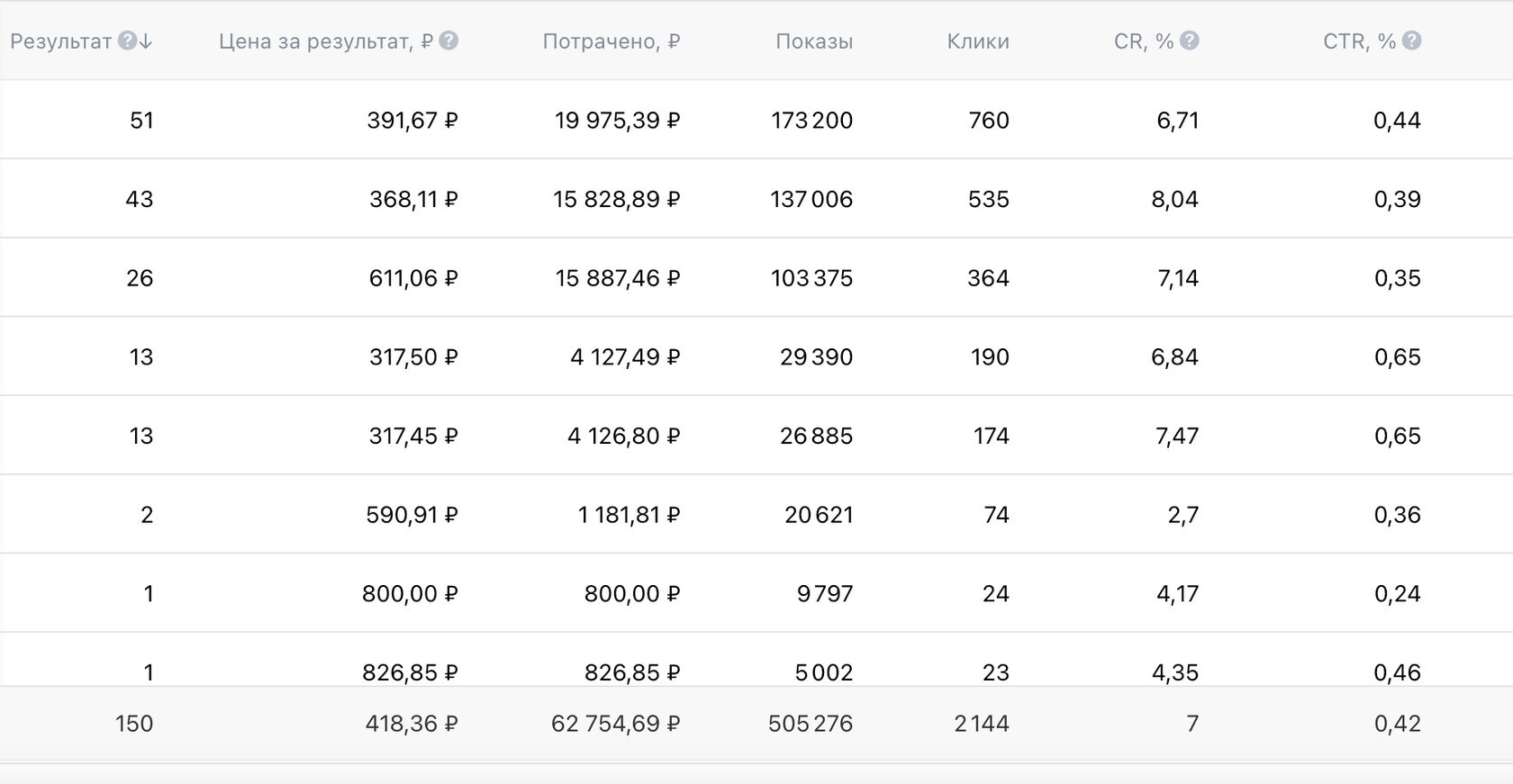Select price cell 611,06 ₽
This screenshot has height=784, width=1513.
[413, 278]
